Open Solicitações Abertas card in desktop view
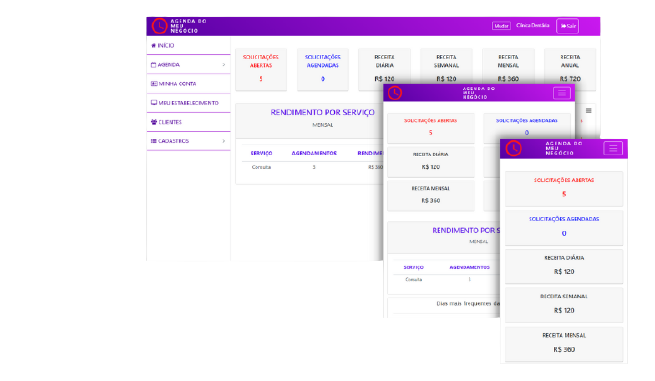 pyautogui.click(x=261, y=69)
